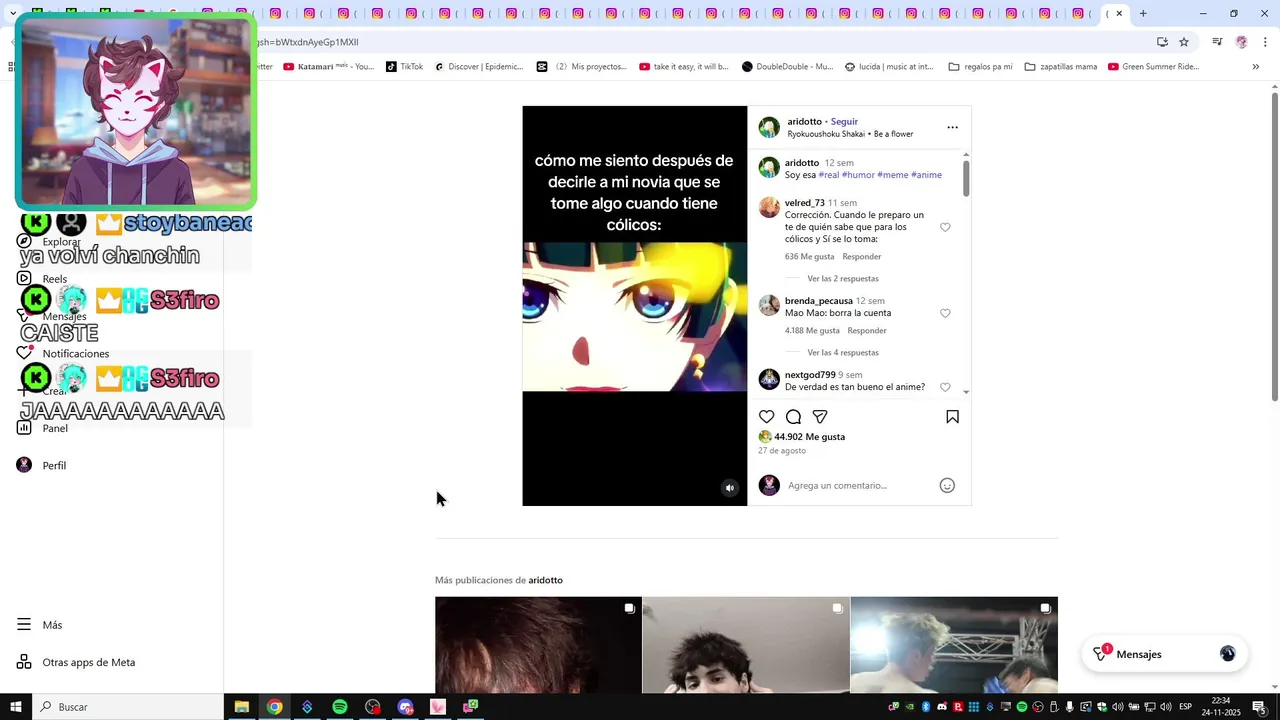Click the comments panel scrollbar
This screenshot has width=1280, height=720.
click(x=965, y=180)
